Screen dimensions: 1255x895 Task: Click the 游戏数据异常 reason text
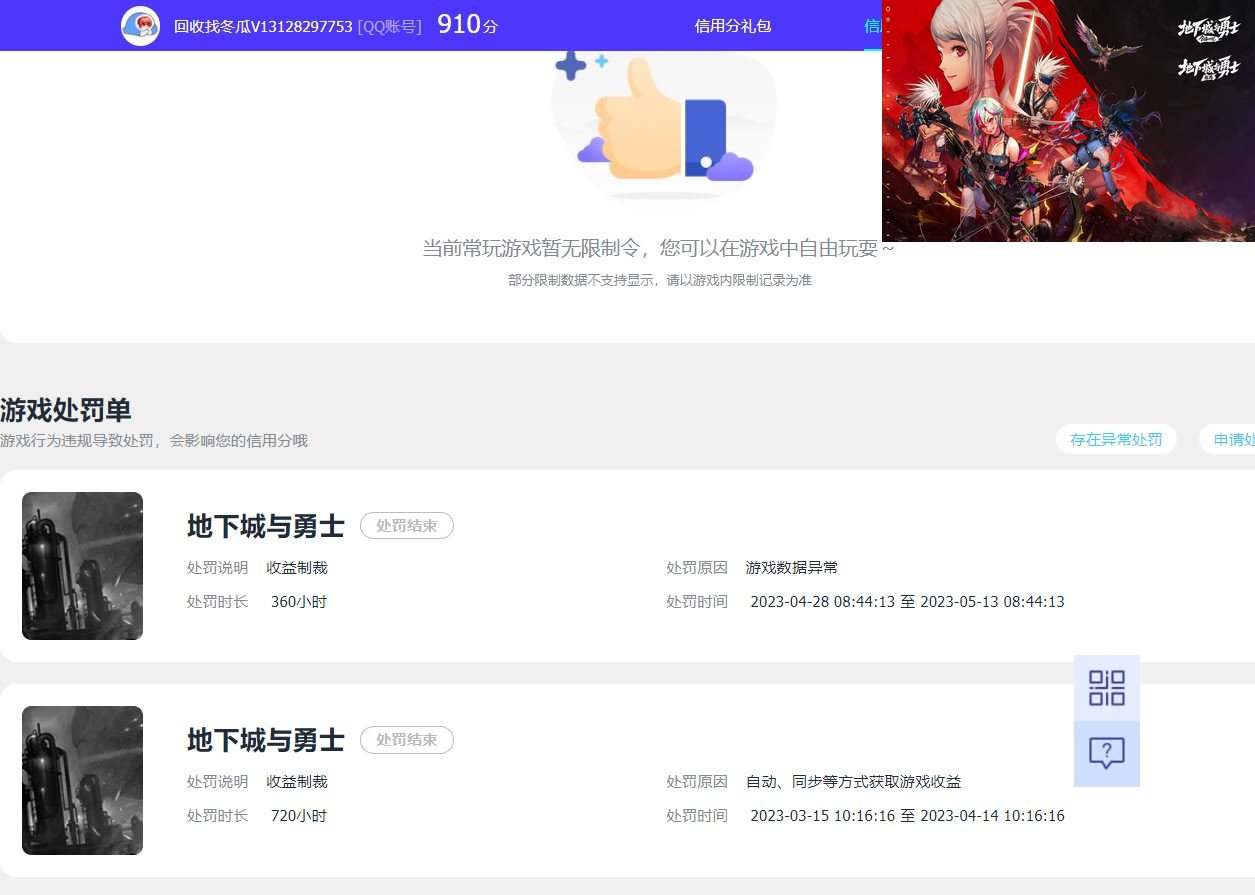[792, 567]
